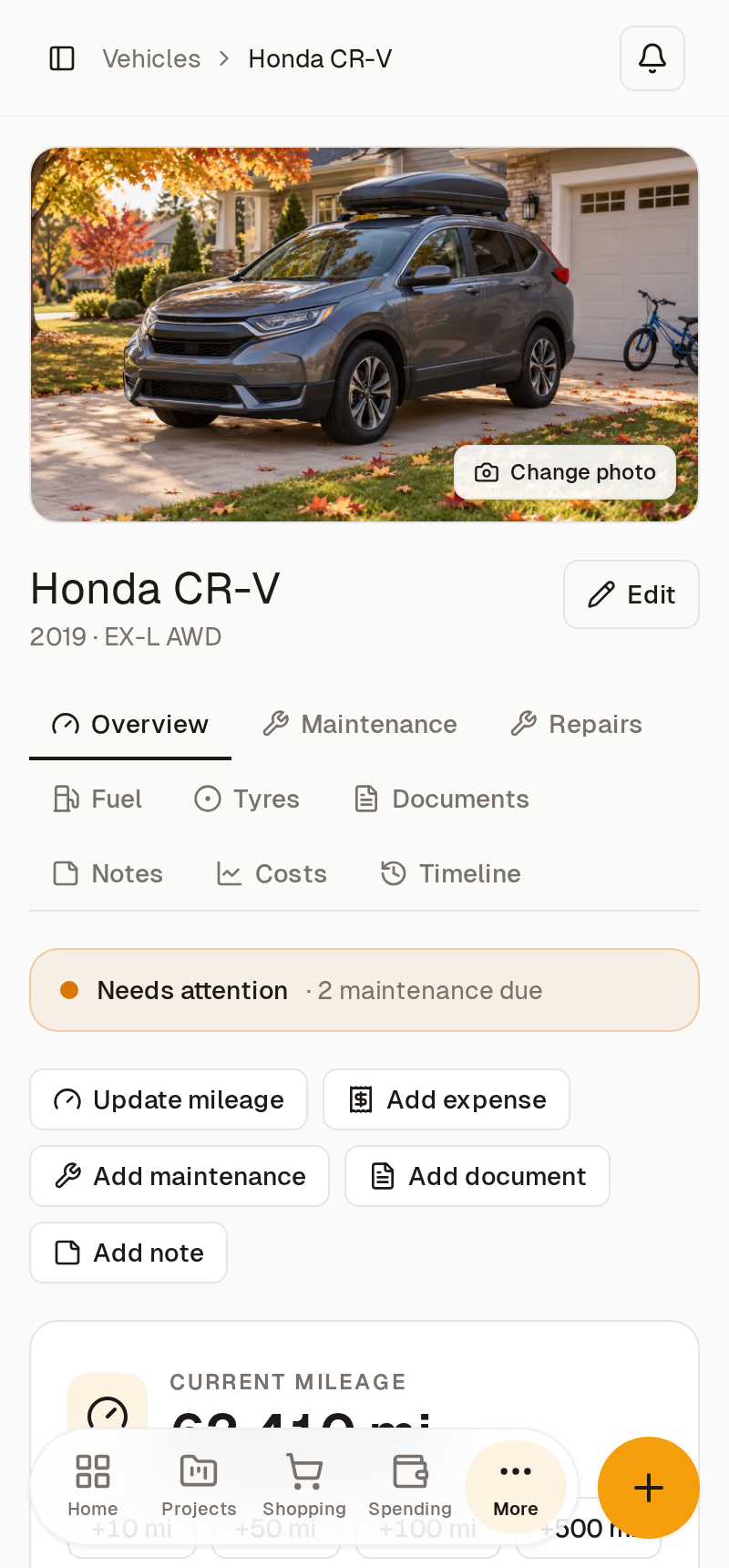This screenshot has height=1568, width=729.
Task: Go back to Vehicles breadcrumb
Action: tap(151, 58)
